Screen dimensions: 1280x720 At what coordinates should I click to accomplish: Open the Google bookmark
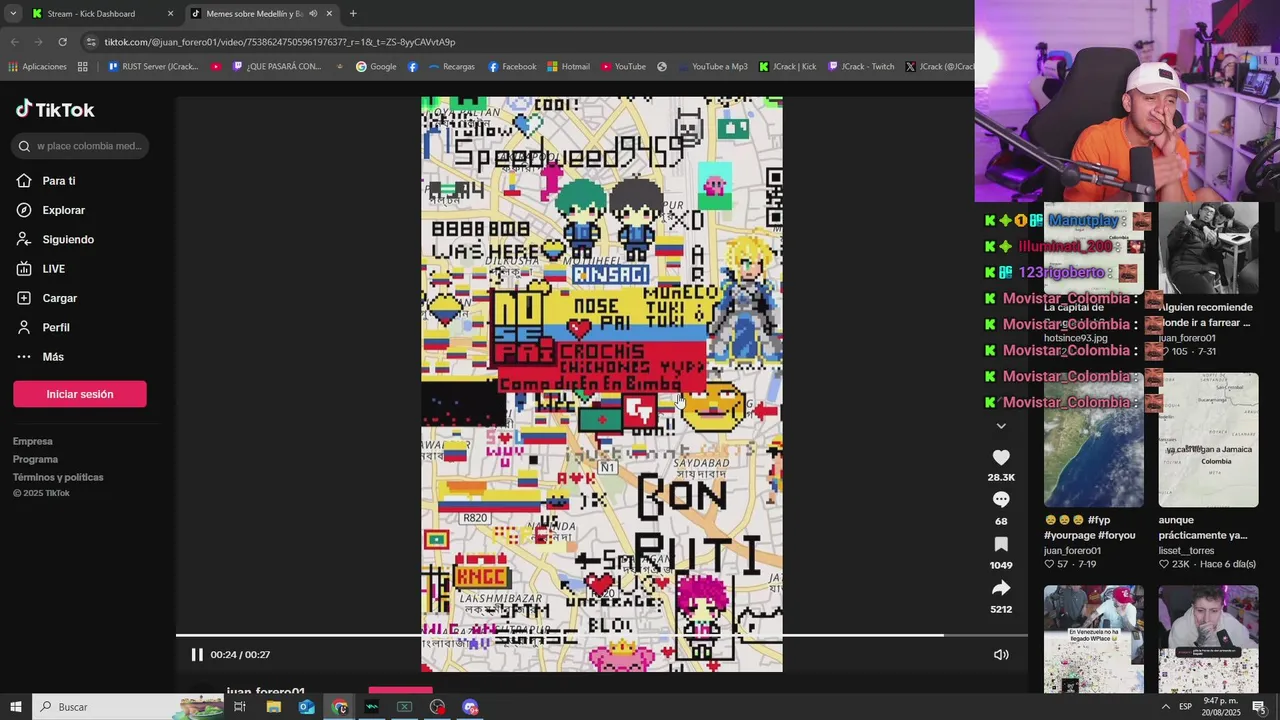coord(376,67)
